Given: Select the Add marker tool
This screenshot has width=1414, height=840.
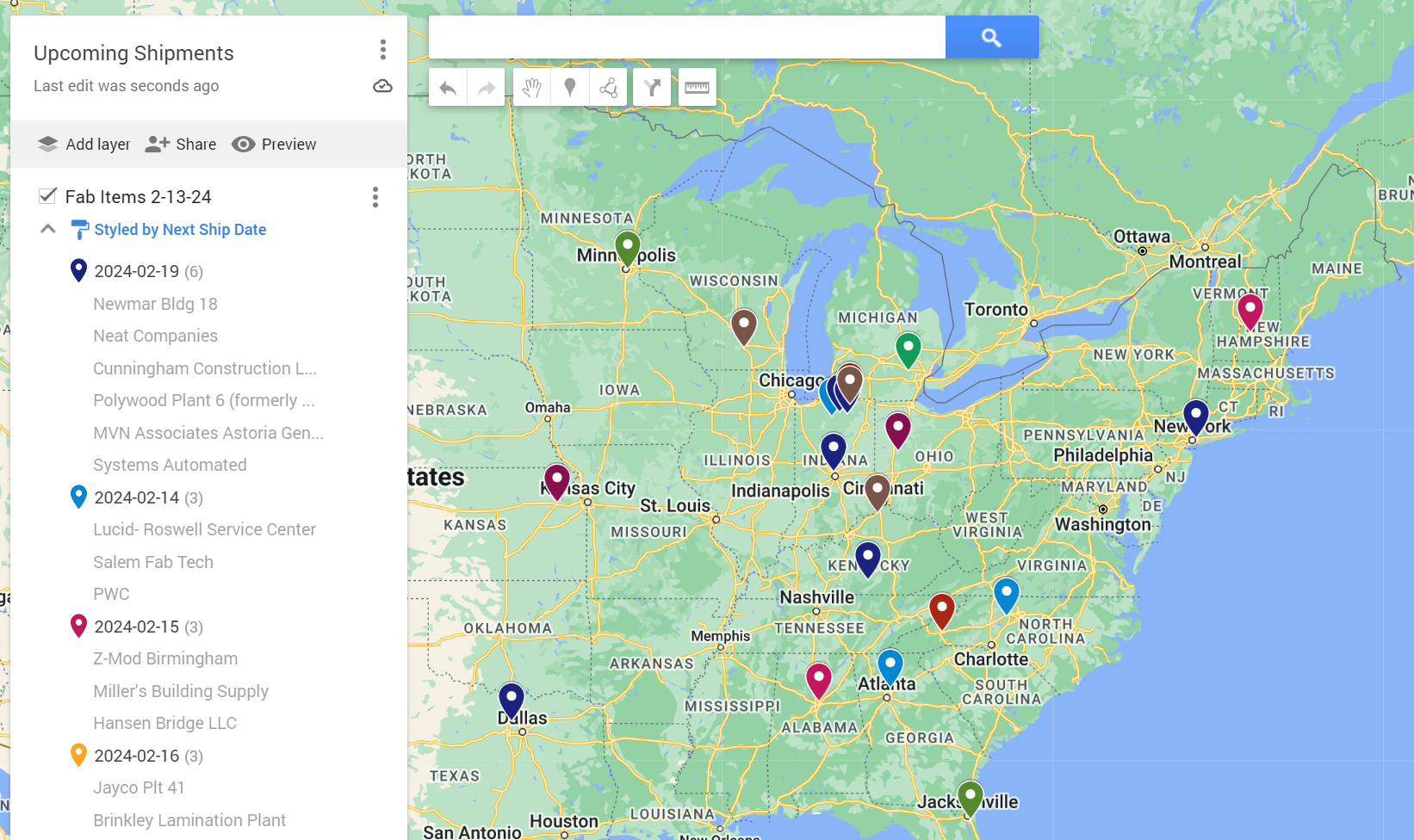Looking at the screenshot, I should [570, 86].
